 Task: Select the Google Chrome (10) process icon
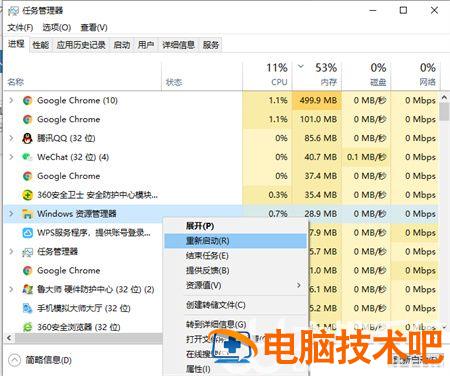click(x=27, y=100)
